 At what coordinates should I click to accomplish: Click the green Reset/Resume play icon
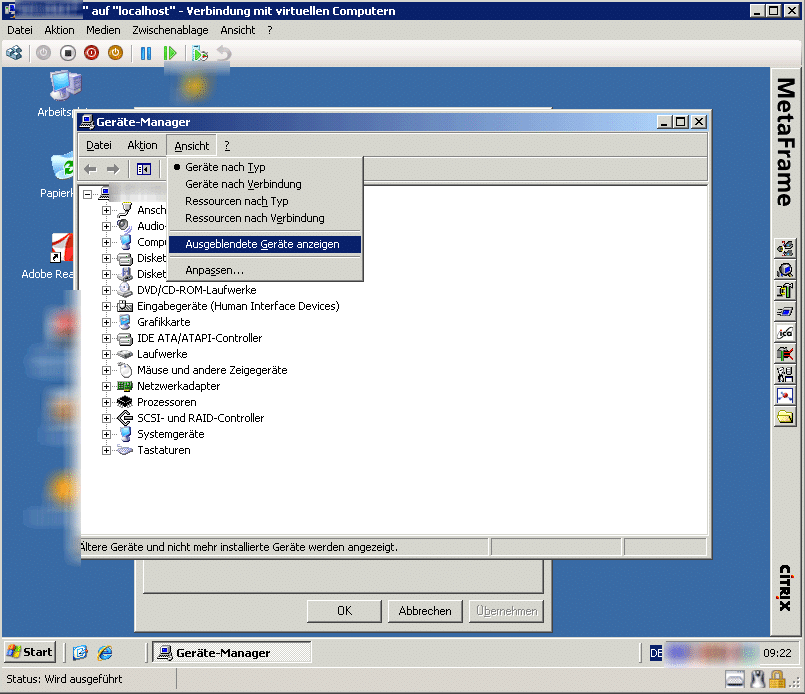click(x=170, y=53)
